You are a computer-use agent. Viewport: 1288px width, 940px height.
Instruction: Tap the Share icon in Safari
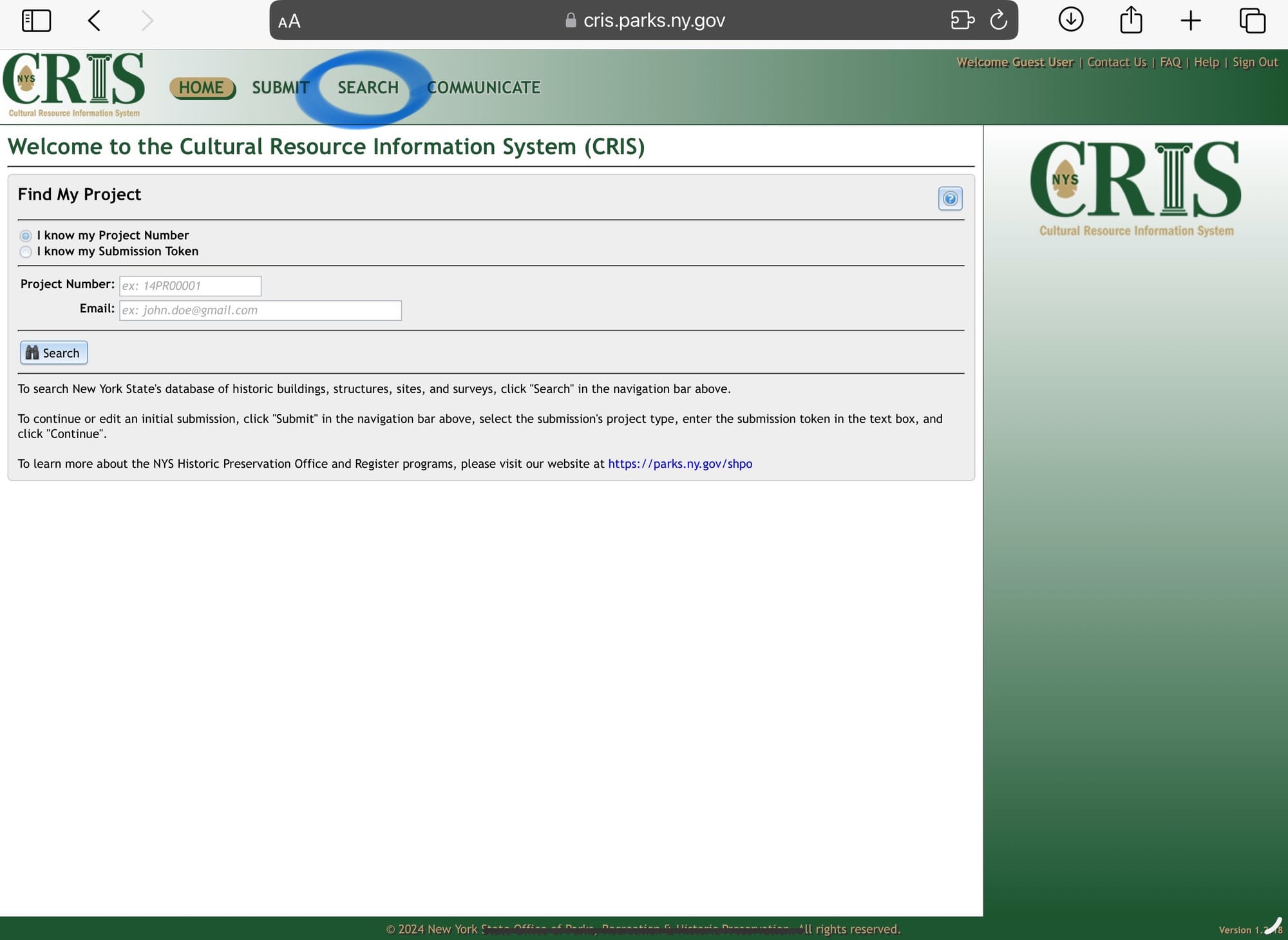tap(1131, 21)
